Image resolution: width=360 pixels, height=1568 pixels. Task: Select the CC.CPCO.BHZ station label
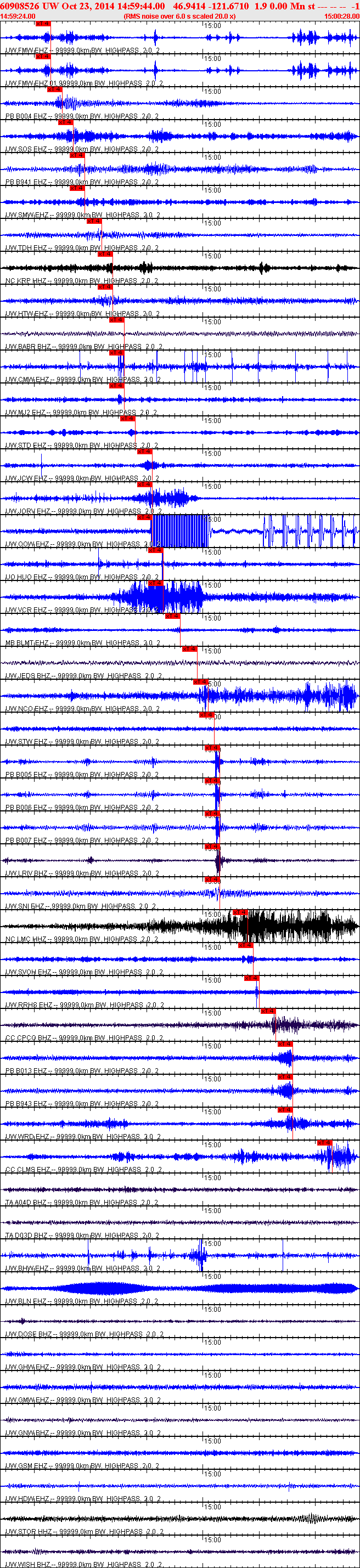pyautogui.click(x=84, y=1037)
